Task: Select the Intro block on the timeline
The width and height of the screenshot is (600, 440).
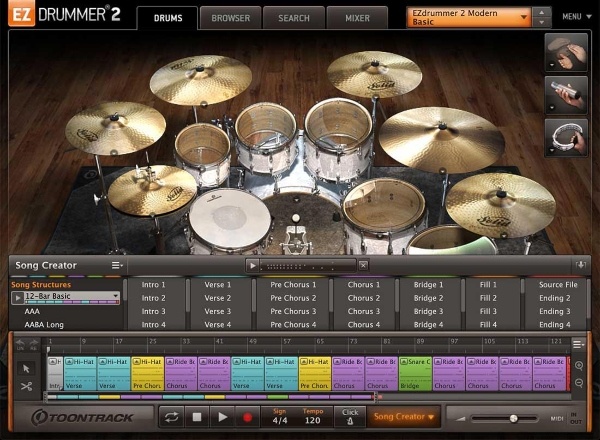Action: (x=55, y=374)
